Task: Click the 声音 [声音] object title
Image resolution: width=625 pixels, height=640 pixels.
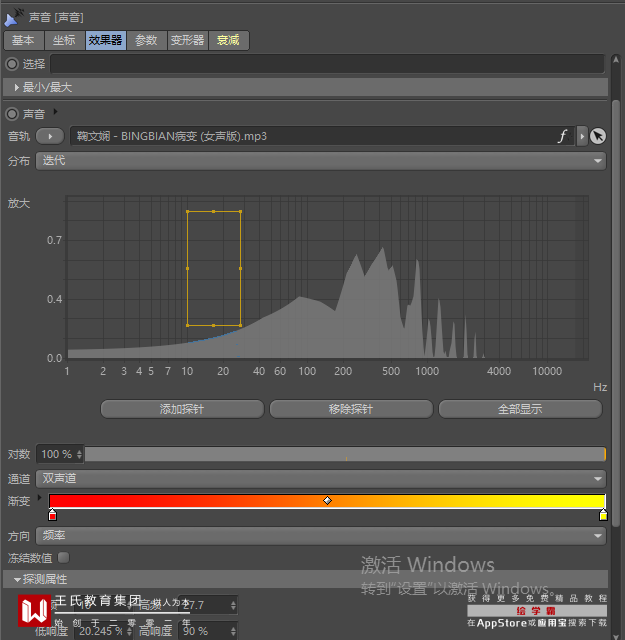Action: point(56,18)
